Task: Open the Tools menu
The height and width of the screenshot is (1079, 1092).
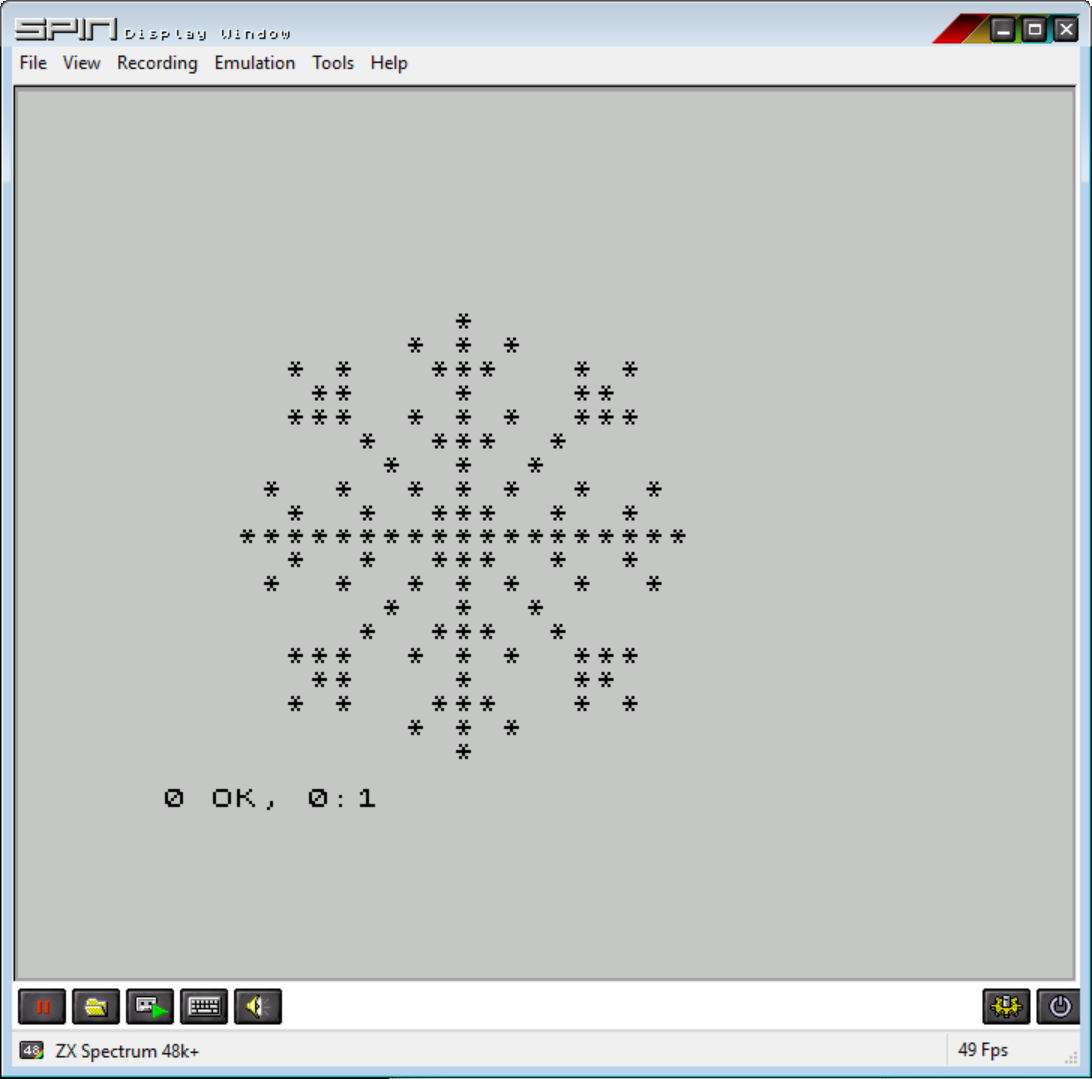Action: pyautogui.click(x=333, y=63)
